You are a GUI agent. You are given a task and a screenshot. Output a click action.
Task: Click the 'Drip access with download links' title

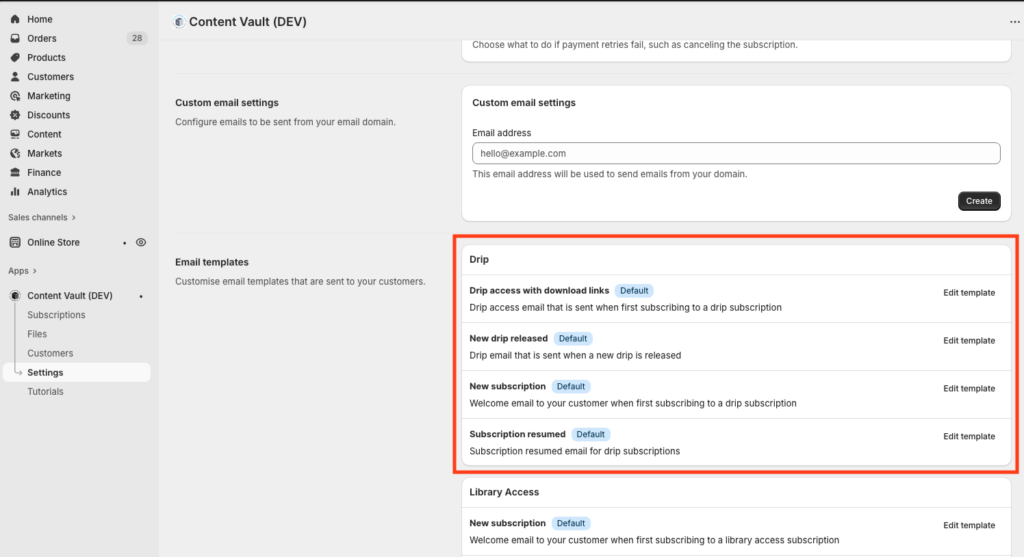539,291
